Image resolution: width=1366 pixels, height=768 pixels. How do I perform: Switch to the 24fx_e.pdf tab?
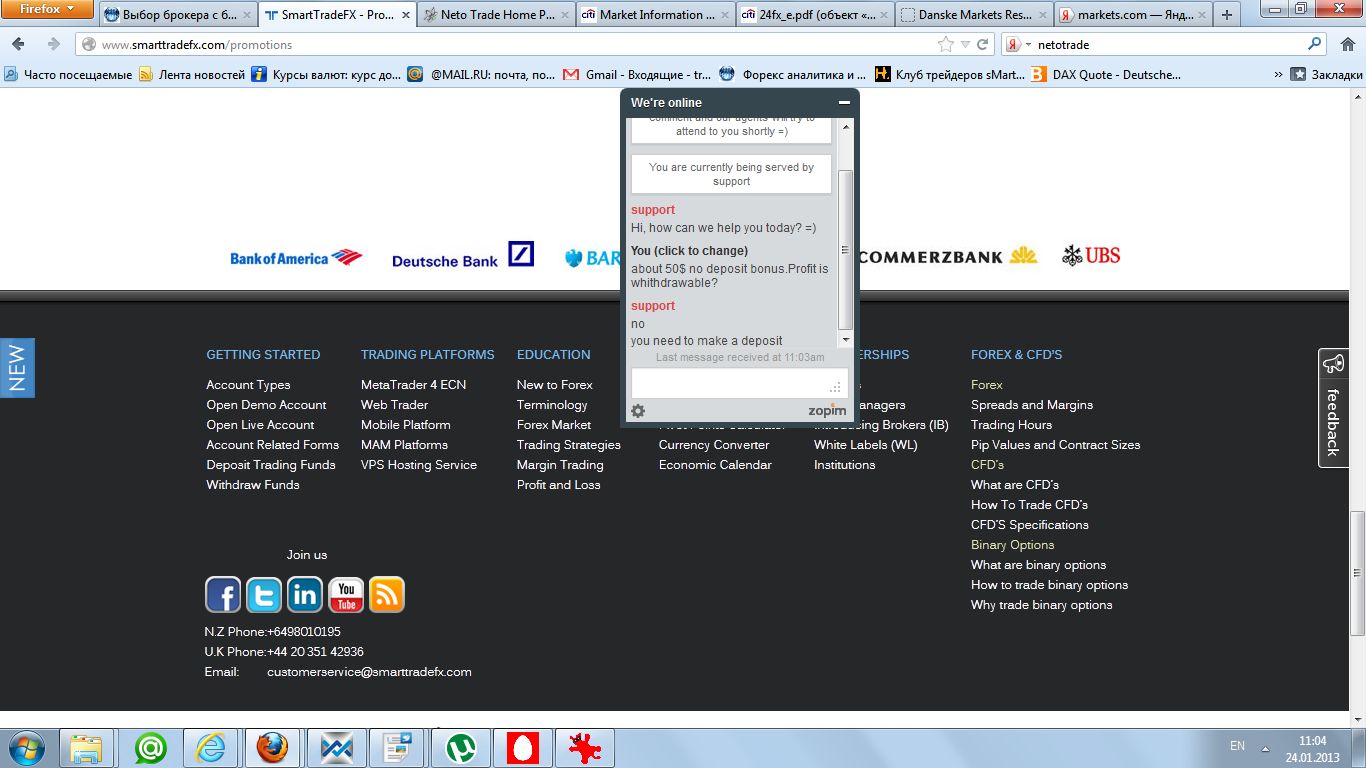pyautogui.click(x=814, y=15)
